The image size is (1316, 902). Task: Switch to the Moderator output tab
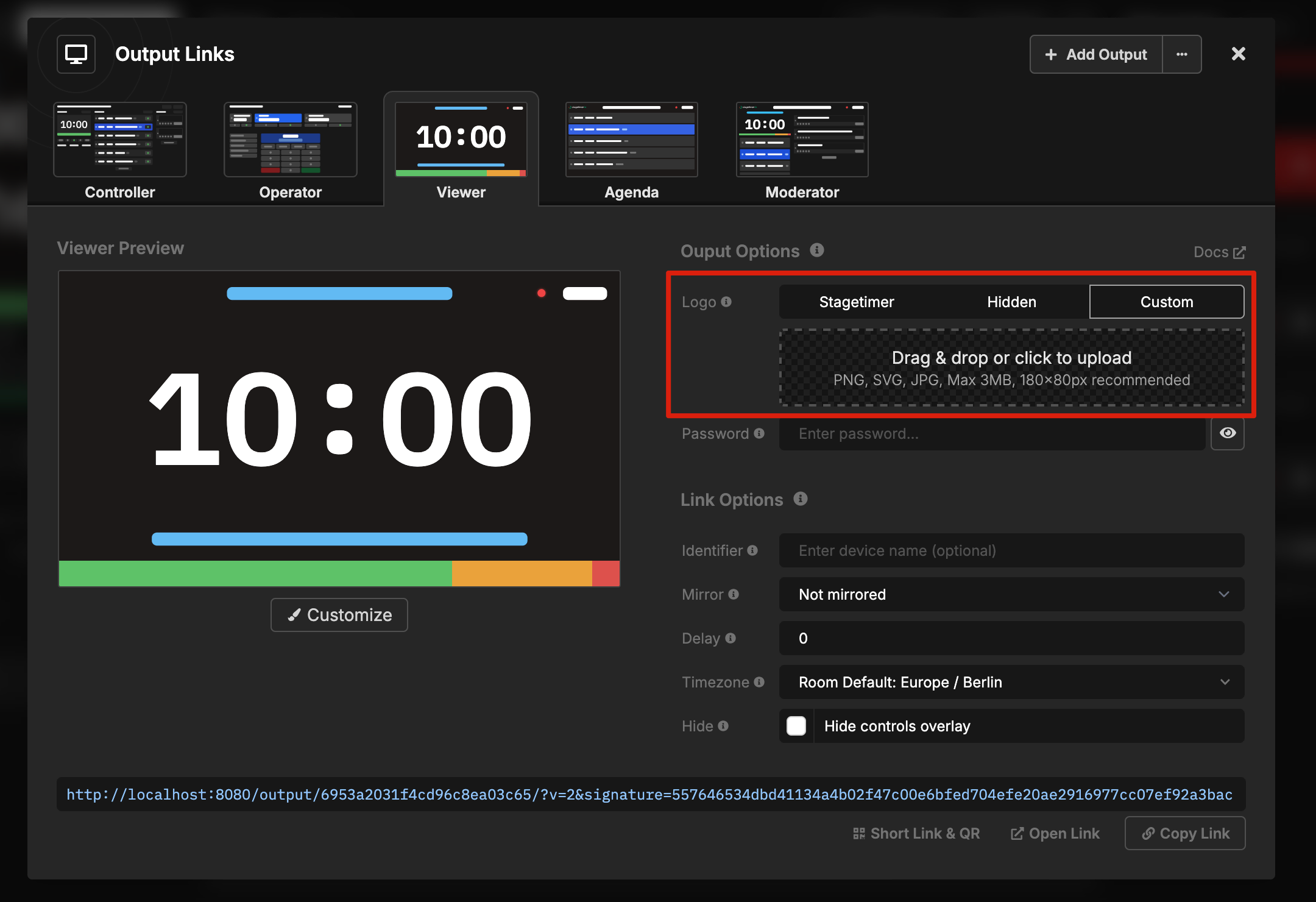point(802,149)
